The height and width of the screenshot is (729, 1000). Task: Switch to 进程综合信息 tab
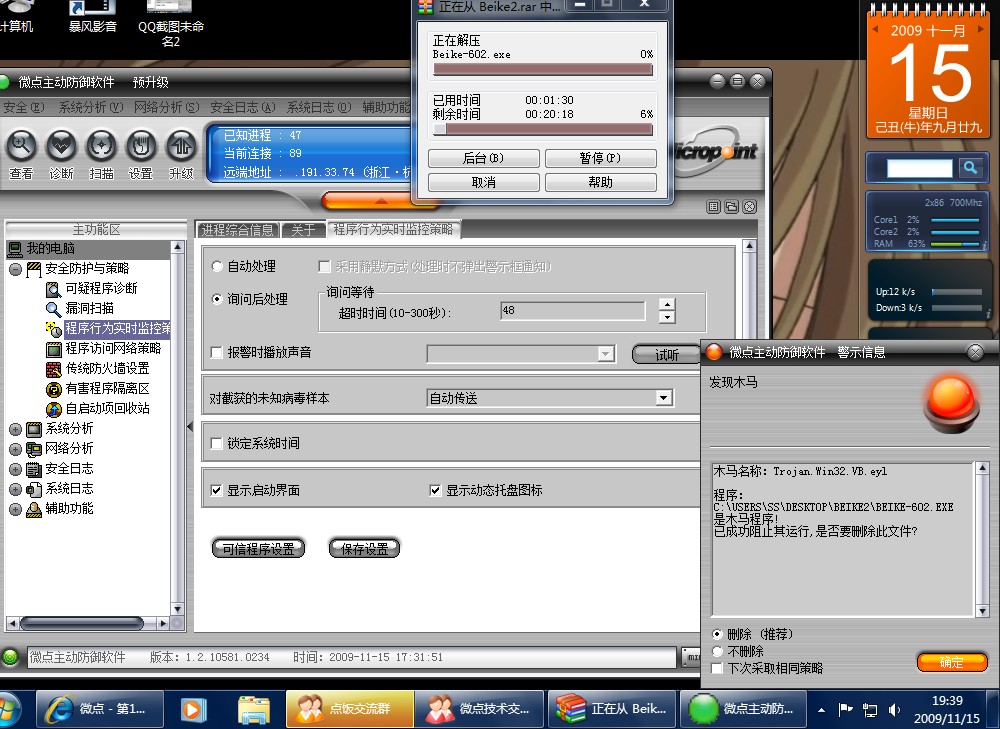click(x=237, y=230)
